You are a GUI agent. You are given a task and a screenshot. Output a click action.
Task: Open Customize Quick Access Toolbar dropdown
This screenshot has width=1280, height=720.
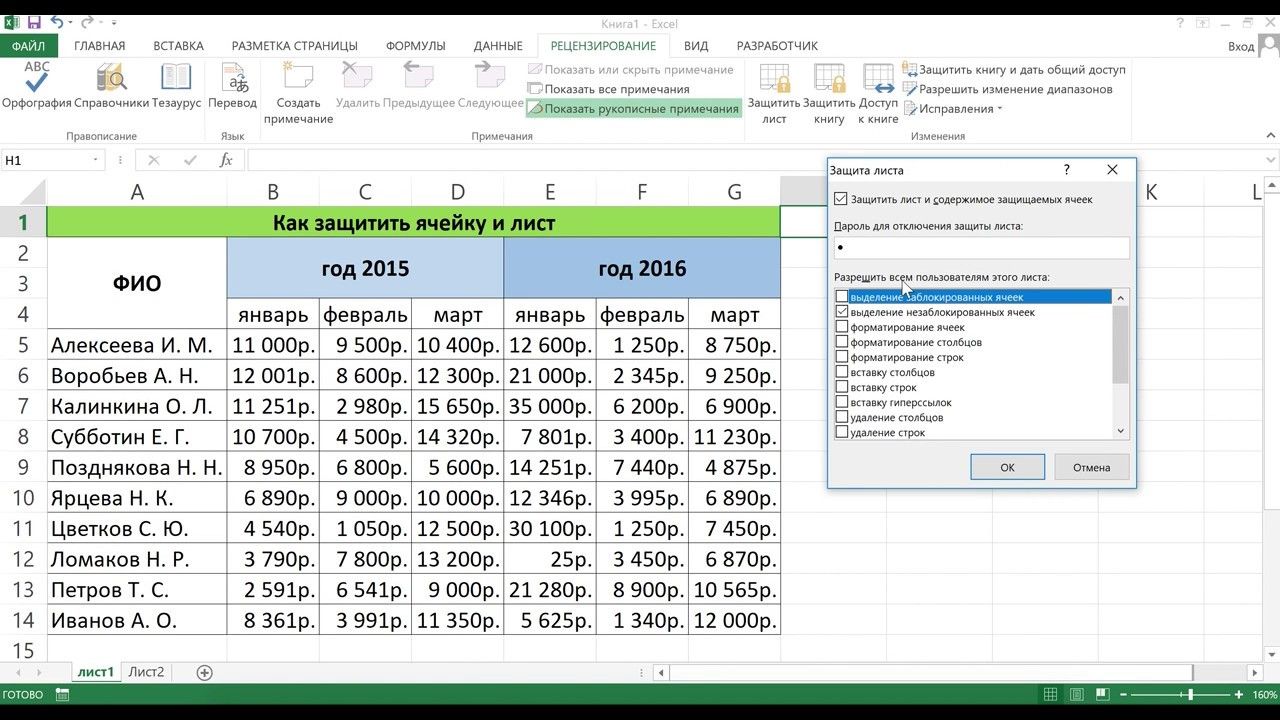tap(112, 22)
